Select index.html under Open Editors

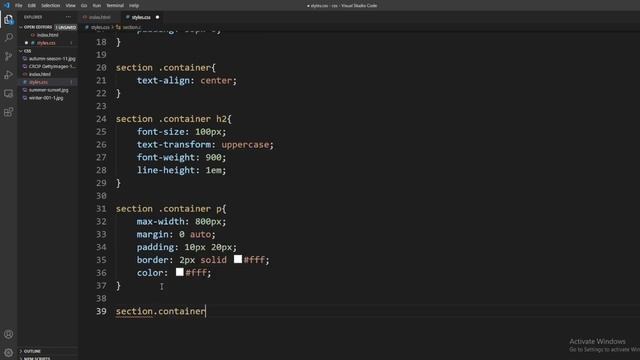pos(47,35)
